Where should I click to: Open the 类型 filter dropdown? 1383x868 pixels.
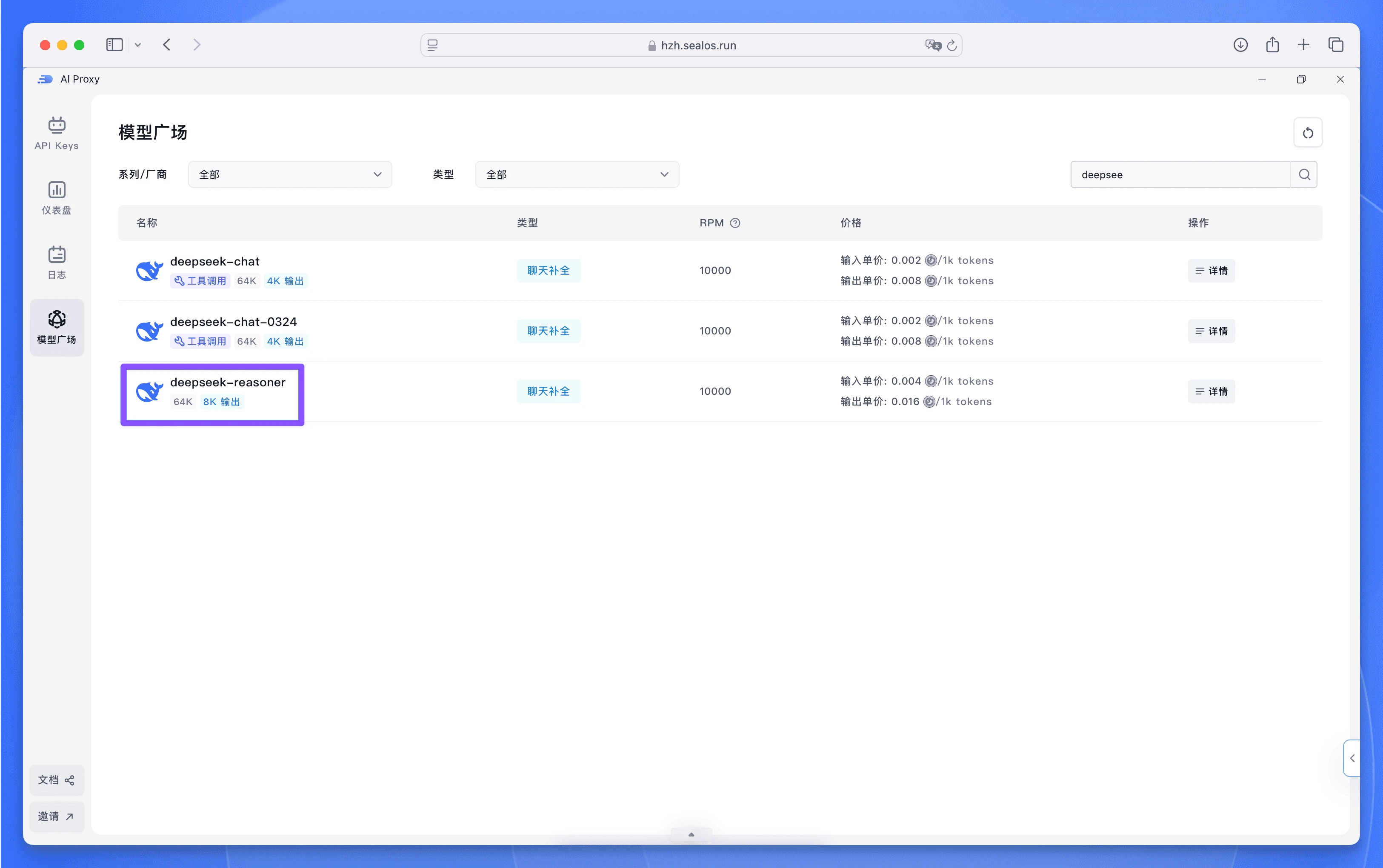(577, 174)
